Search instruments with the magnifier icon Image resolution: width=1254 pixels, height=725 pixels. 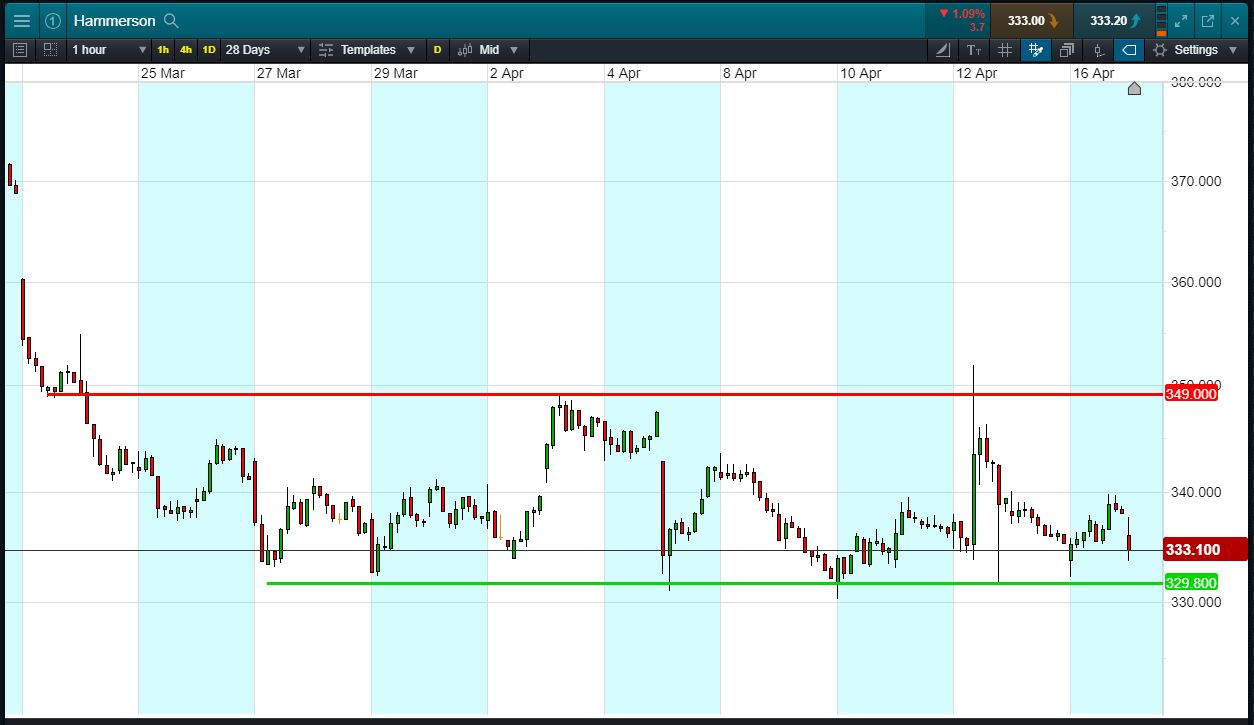pos(171,20)
